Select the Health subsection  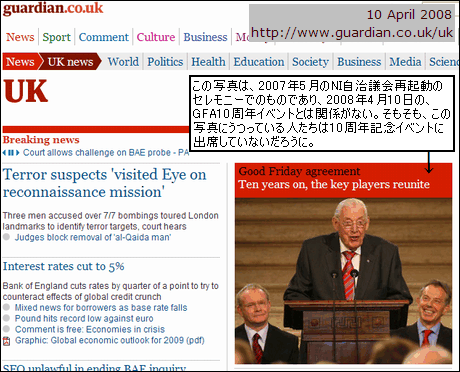(208, 62)
